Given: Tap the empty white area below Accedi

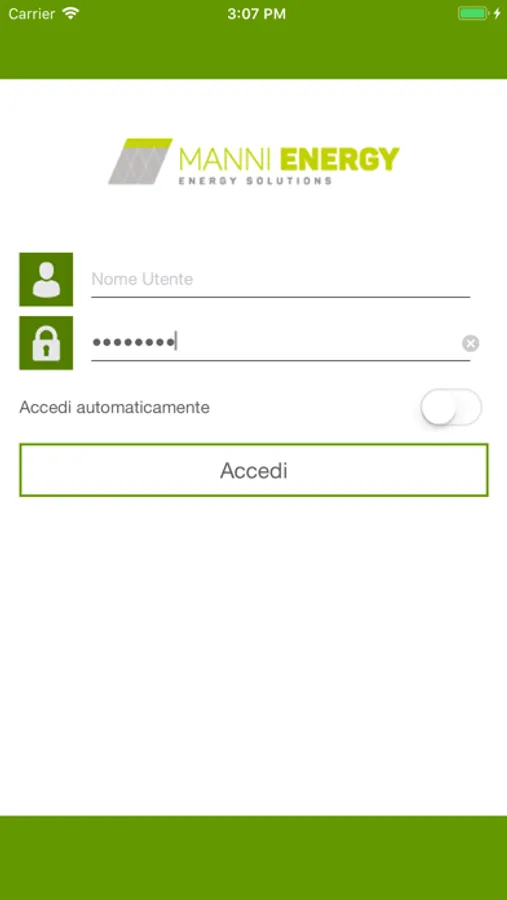Looking at the screenshot, I should [x=253, y=654].
